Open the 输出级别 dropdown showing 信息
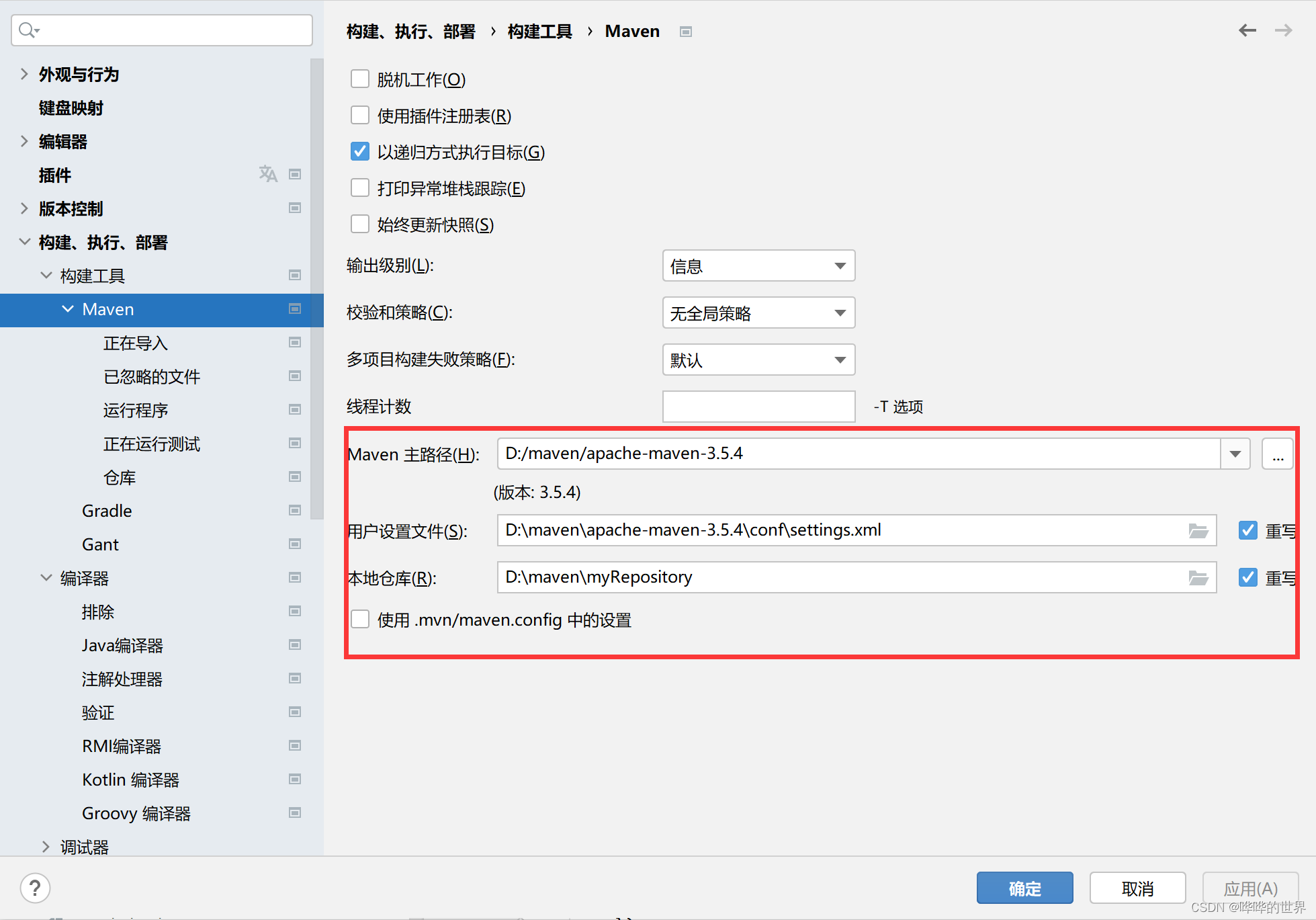Image resolution: width=1316 pixels, height=920 pixels. [x=758, y=266]
